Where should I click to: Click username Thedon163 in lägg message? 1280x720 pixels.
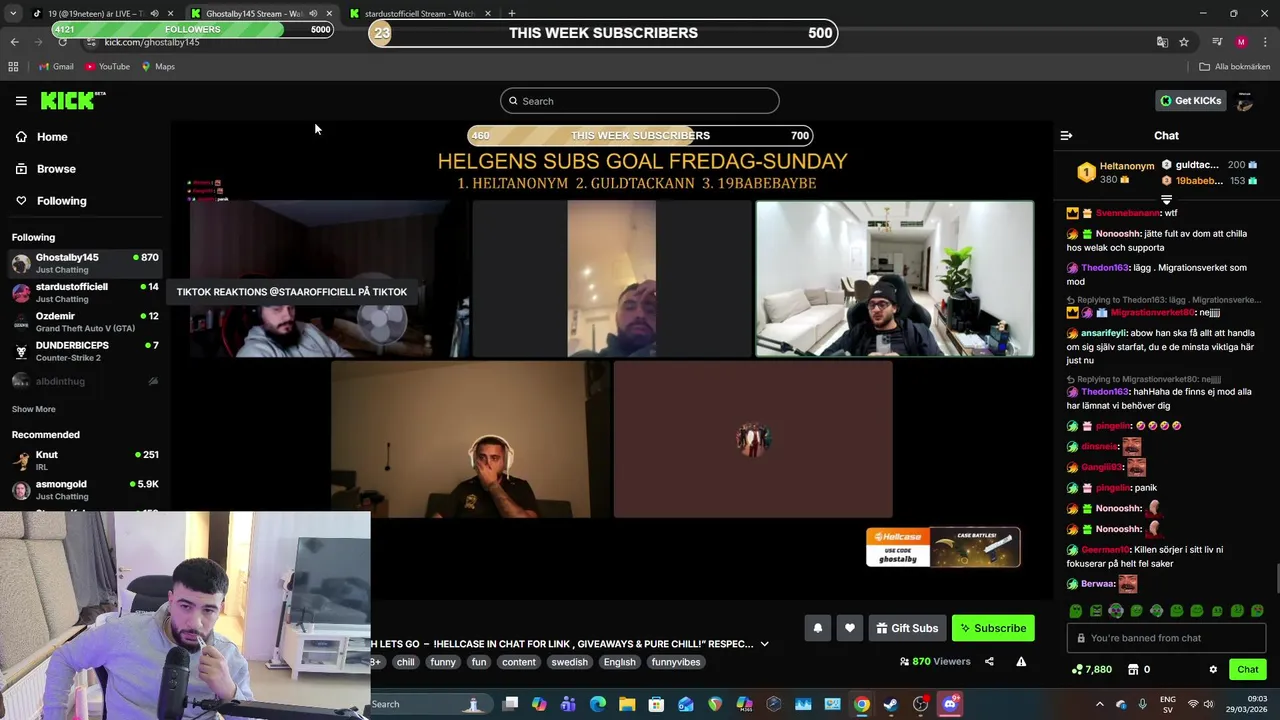click(1104, 268)
